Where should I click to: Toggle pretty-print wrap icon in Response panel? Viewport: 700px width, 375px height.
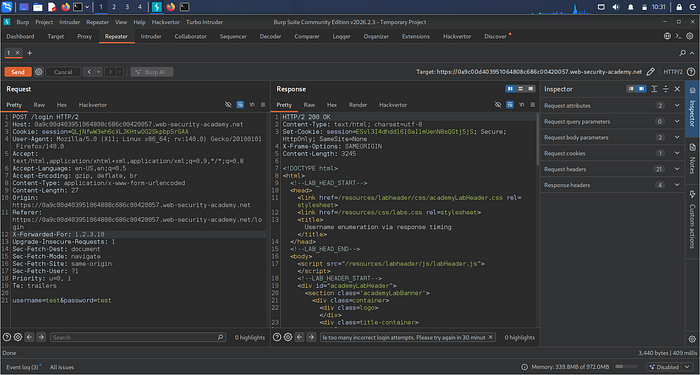(x=510, y=105)
